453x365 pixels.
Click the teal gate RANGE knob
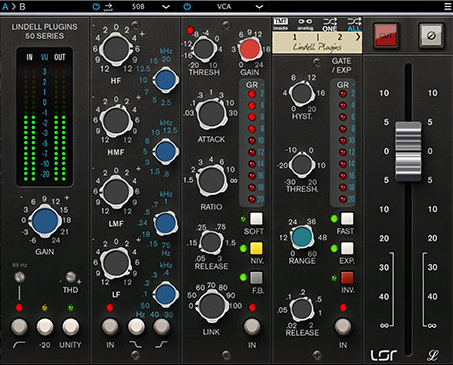302,237
